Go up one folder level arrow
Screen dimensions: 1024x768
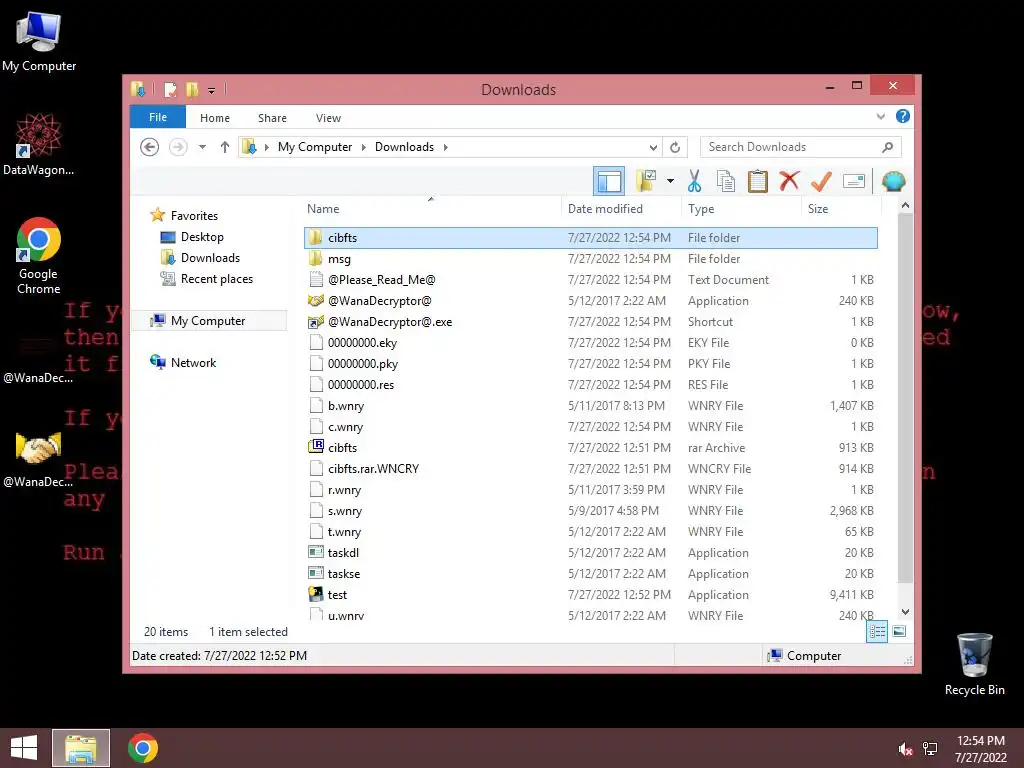pos(225,147)
